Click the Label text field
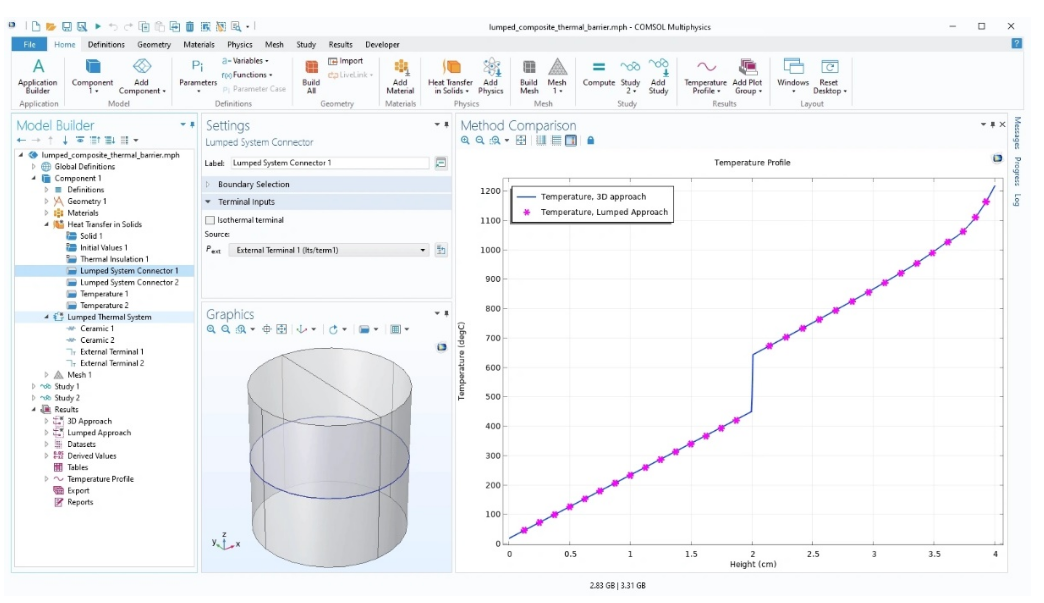Screen dimensions: 1044x603 pyautogui.click(x=330, y=163)
